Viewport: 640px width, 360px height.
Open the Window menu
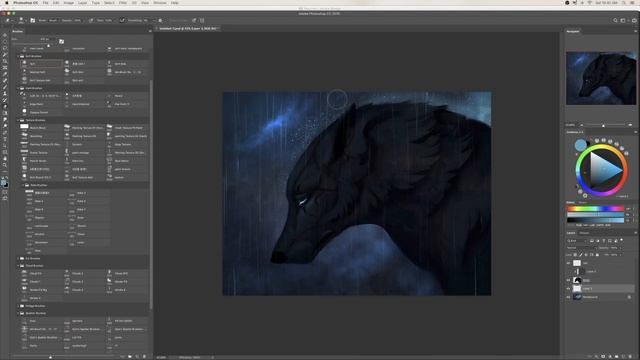point(160,3)
